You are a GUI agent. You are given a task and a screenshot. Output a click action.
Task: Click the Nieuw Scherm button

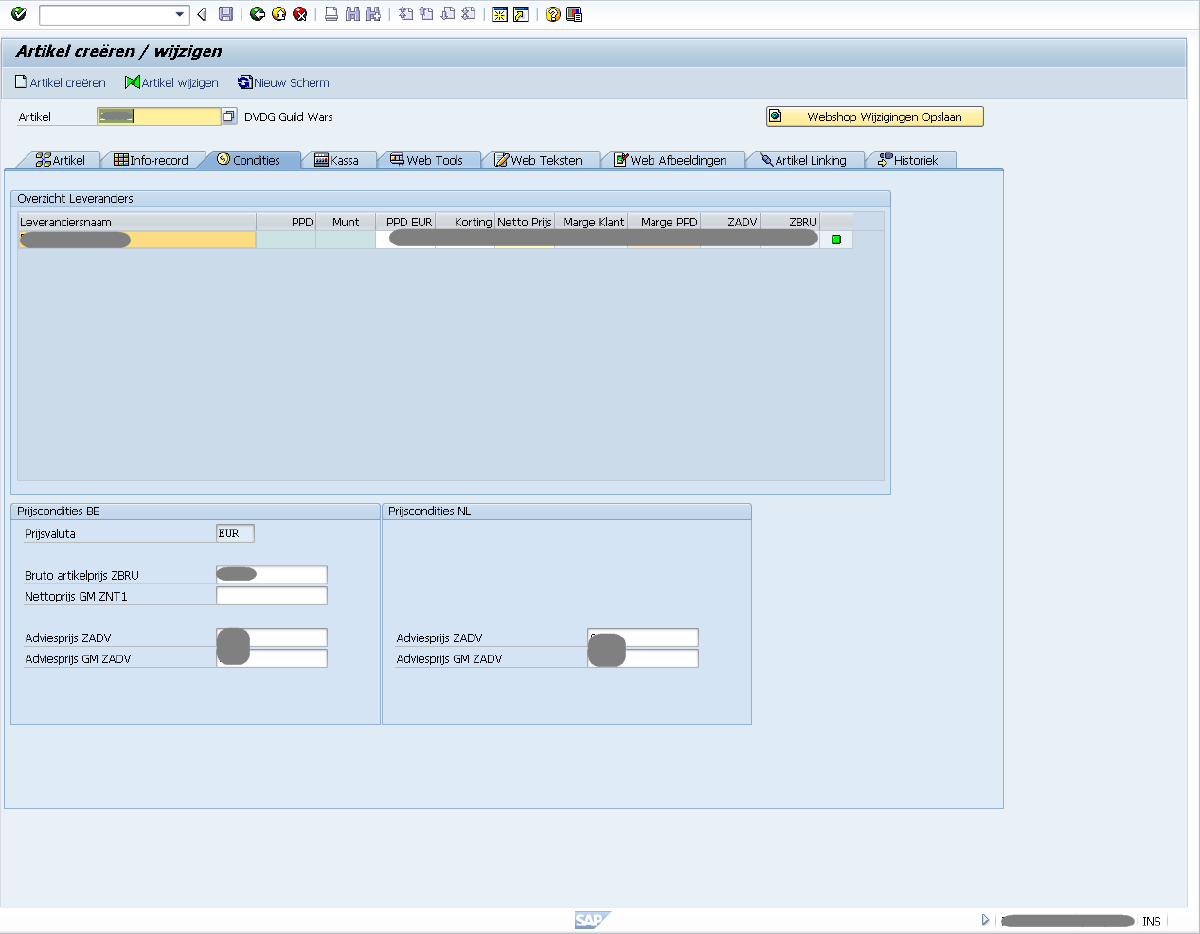[x=283, y=83]
